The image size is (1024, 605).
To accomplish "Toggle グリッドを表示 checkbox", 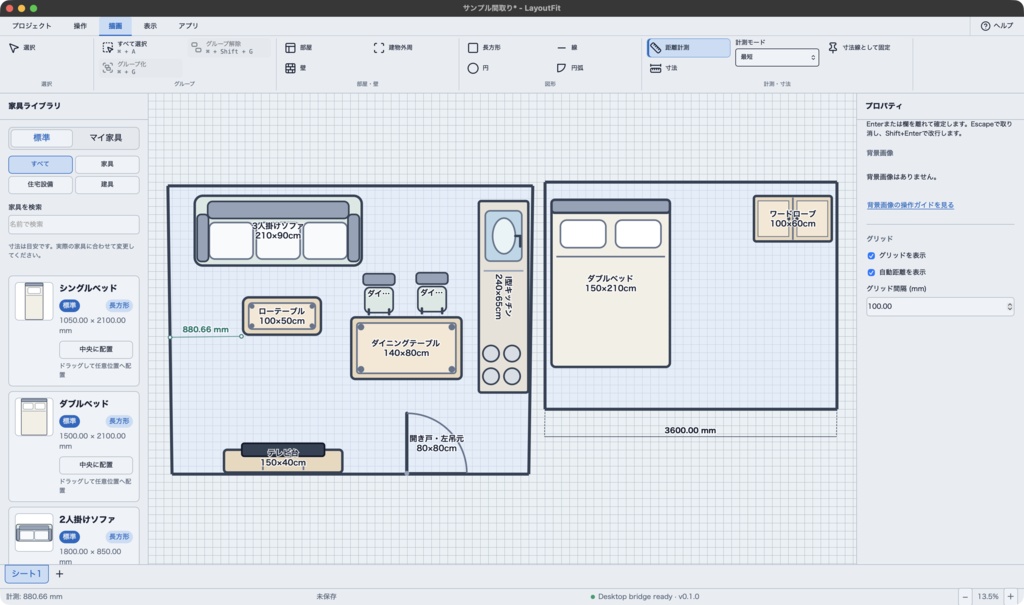I will coord(871,255).
